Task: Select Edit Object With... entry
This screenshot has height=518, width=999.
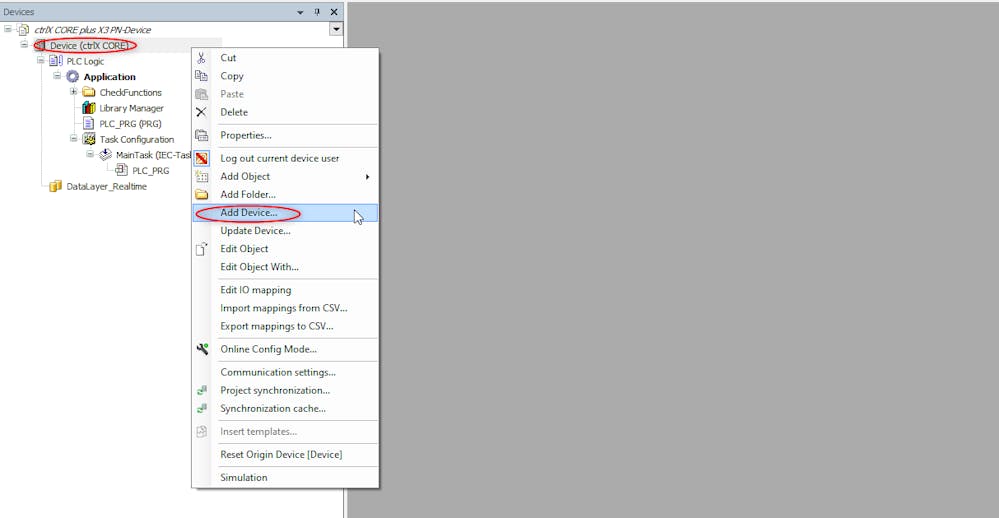Action: click(285, 267)
